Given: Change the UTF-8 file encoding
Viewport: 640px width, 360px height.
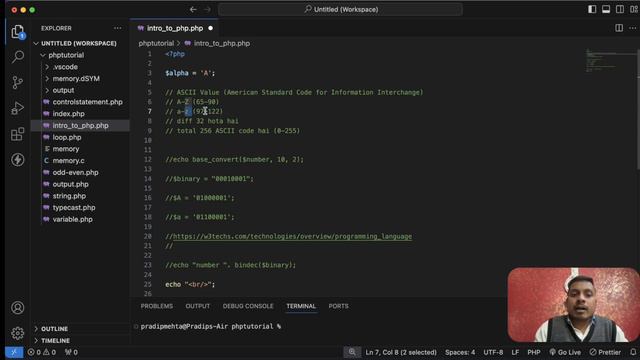Looking at the screenshot, I should (x=493, y=352).
